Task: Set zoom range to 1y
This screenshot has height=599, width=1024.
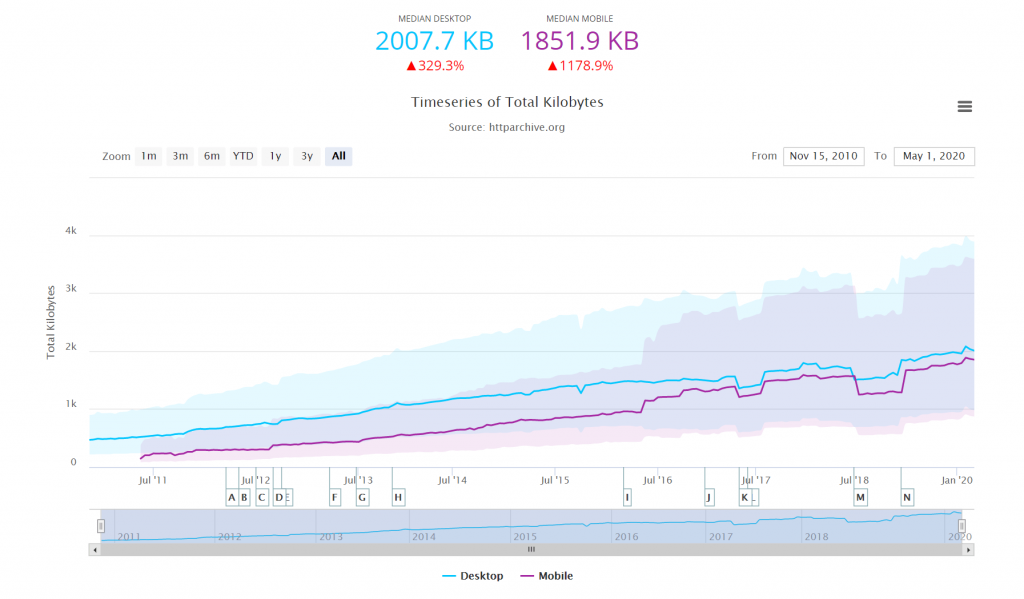Action: (x=275, y=156)
